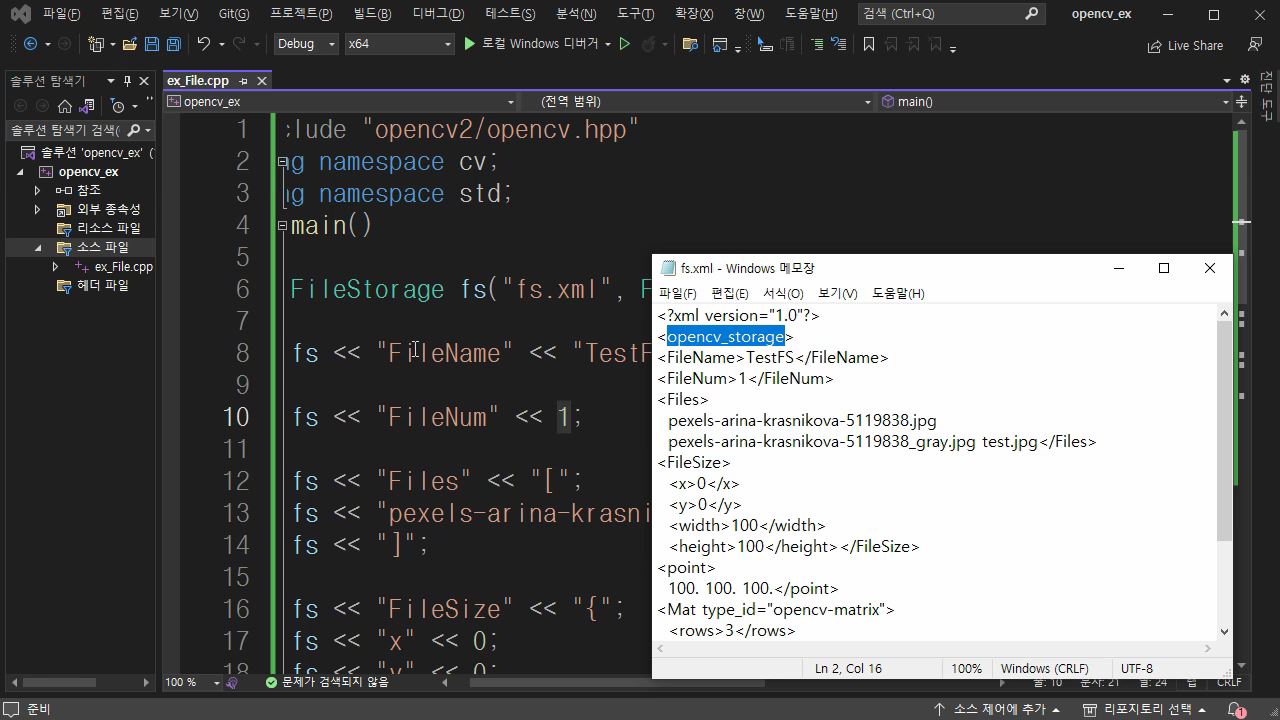Click the Live Share button
1280x720 pixels.
[x=1185, y=45]
